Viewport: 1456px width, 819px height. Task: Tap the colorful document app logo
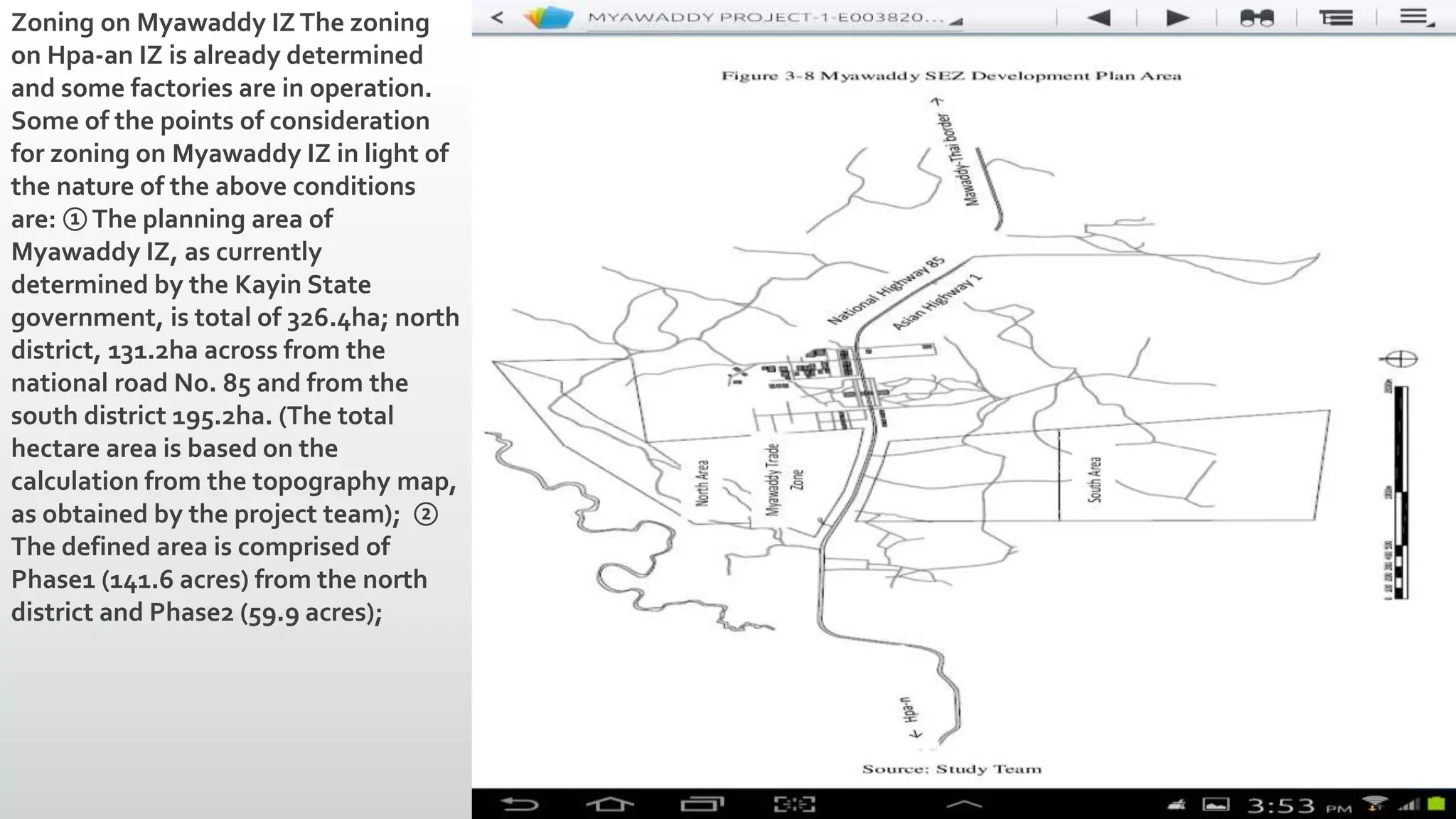coord(548,18)
